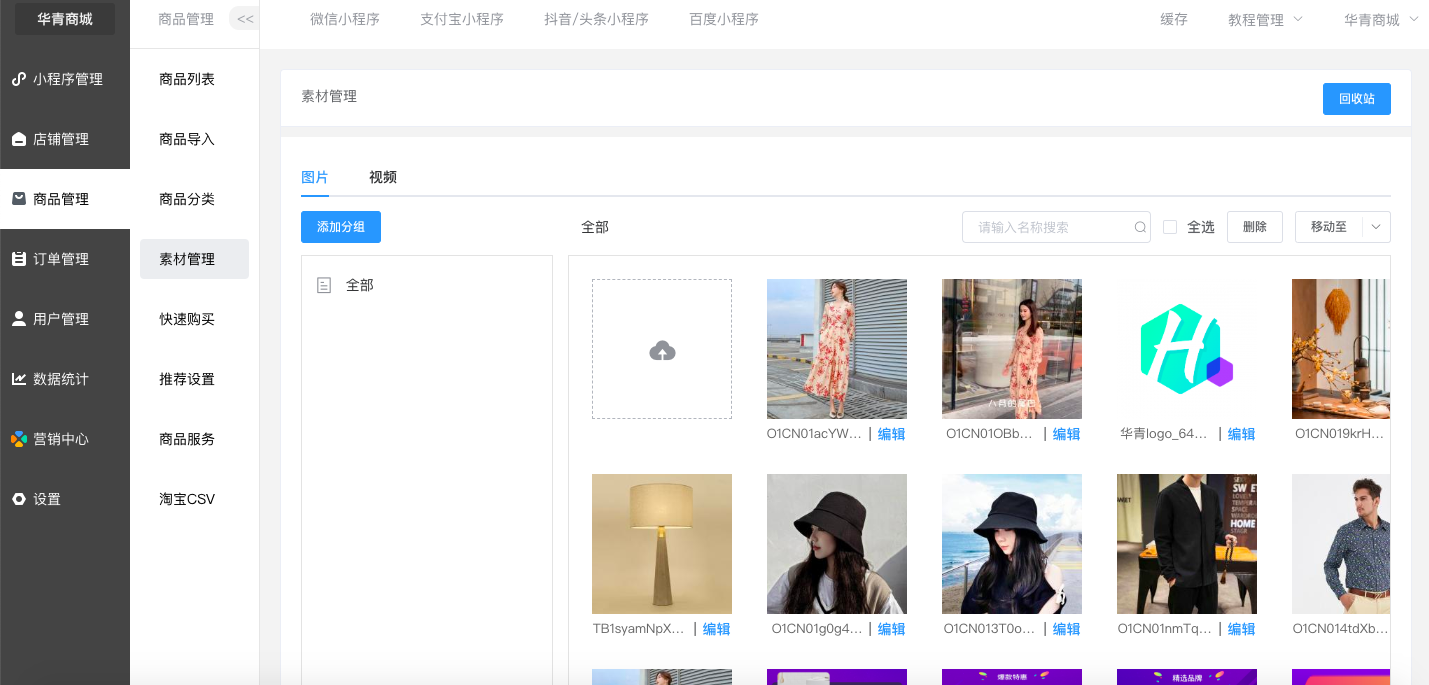Screen dimensions: 1429x685
Task: Open 商品导入 in submenu
Action: 187,139
